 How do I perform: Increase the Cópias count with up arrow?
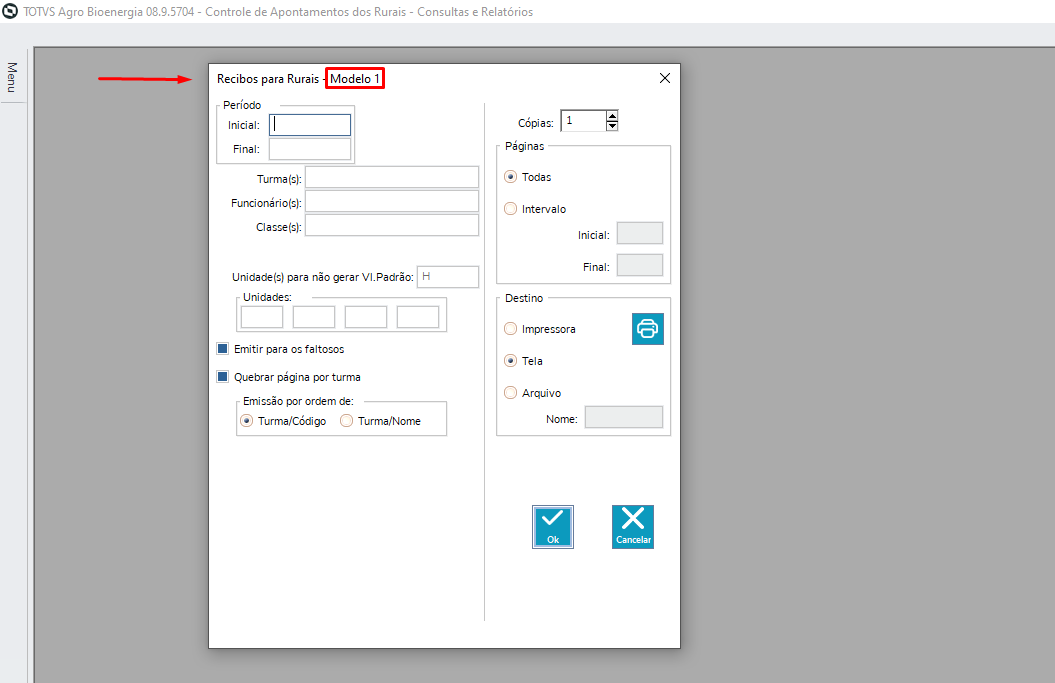tap(612, 116)
